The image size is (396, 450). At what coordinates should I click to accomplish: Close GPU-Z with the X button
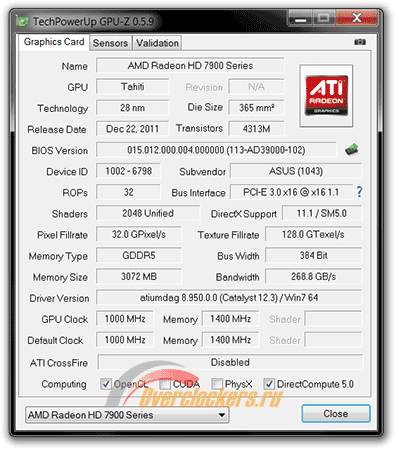(357, 18)
